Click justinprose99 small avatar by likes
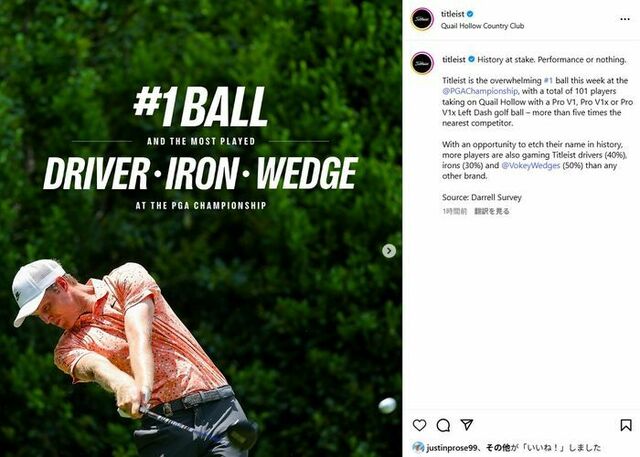The height and width of the screenshot is (457, 640). click(x=418, y=448)
